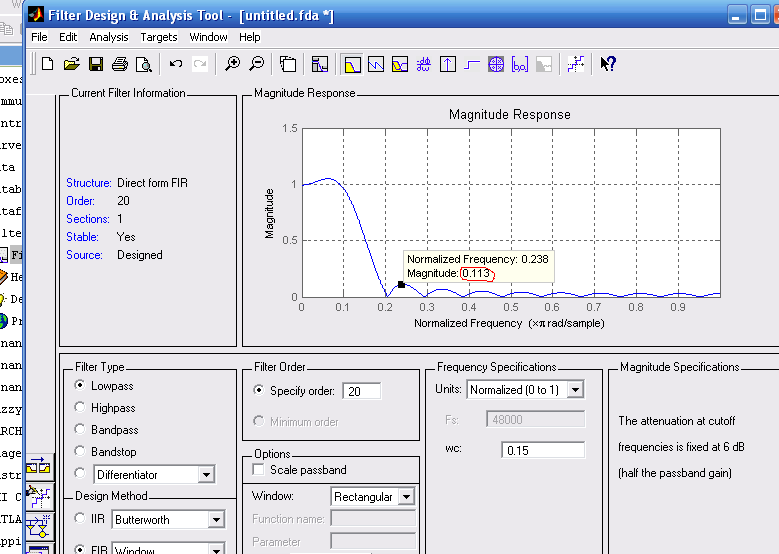This screenshot has height=554, width=779.
Task: Activate Zoom In magnifier tool
Action: (x=232, y=64)
